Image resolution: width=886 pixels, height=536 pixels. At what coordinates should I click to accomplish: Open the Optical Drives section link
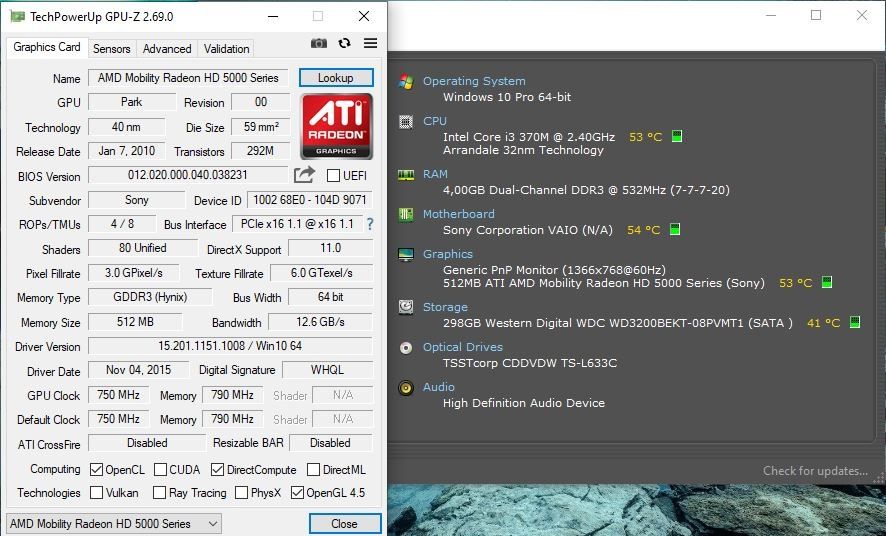[462, 347]
